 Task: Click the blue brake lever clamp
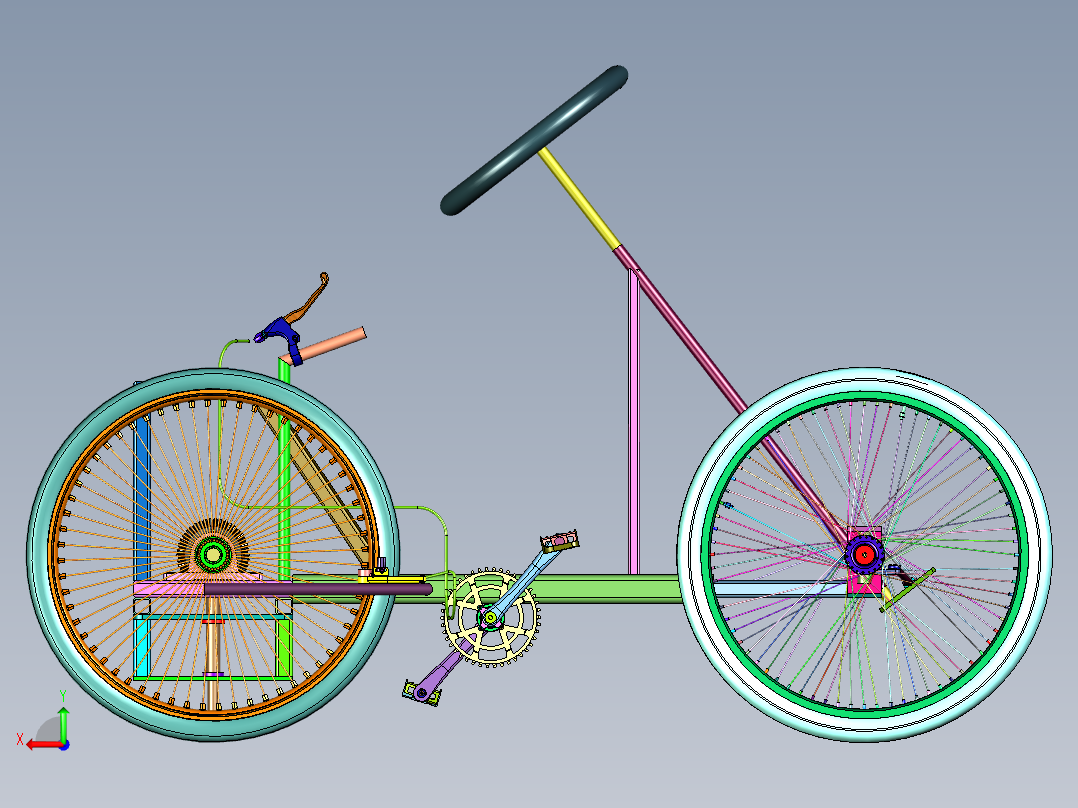pyautogui.click(x=280, y=336)
